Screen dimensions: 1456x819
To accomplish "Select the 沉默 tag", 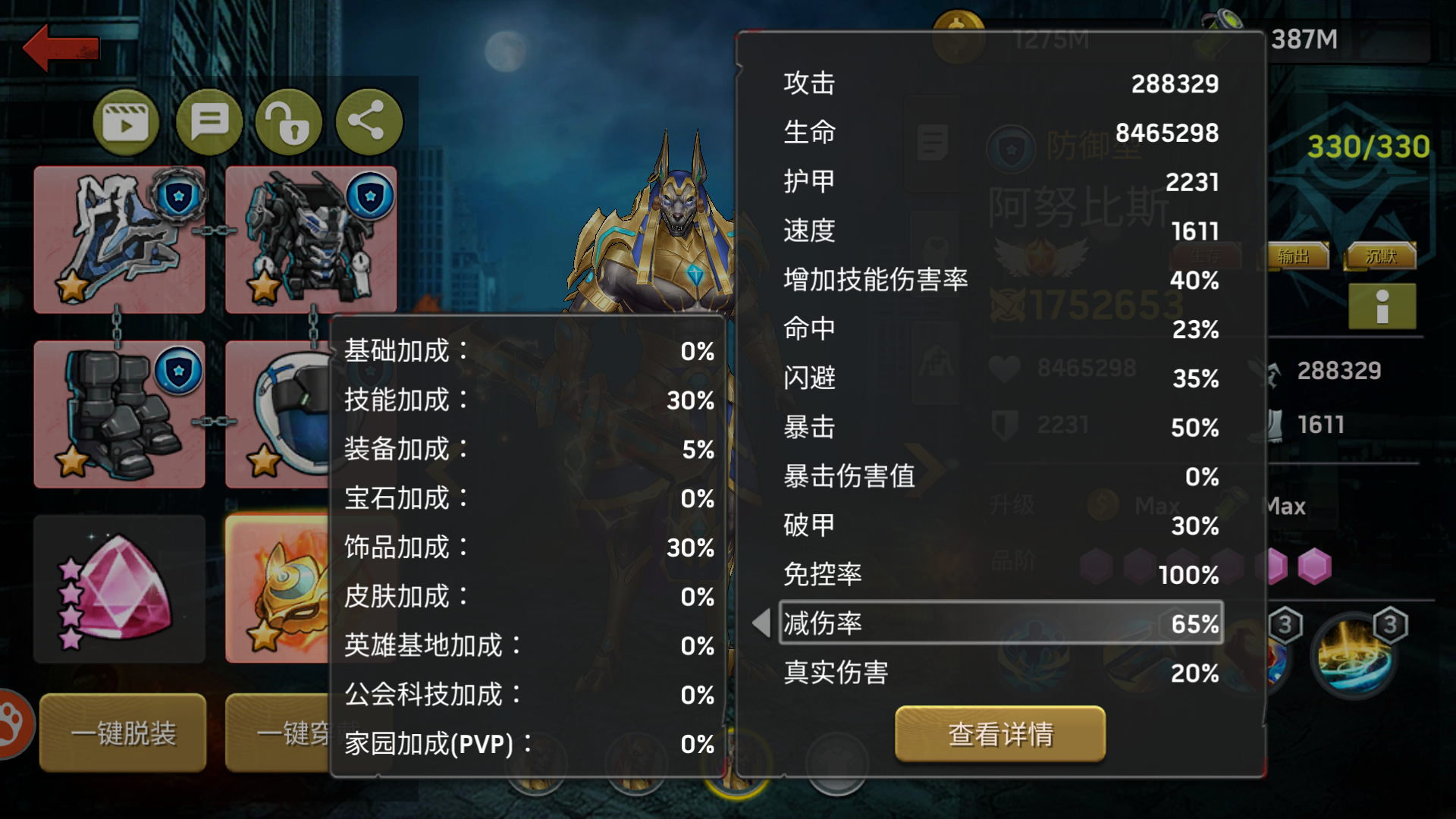I will 1380,256.
